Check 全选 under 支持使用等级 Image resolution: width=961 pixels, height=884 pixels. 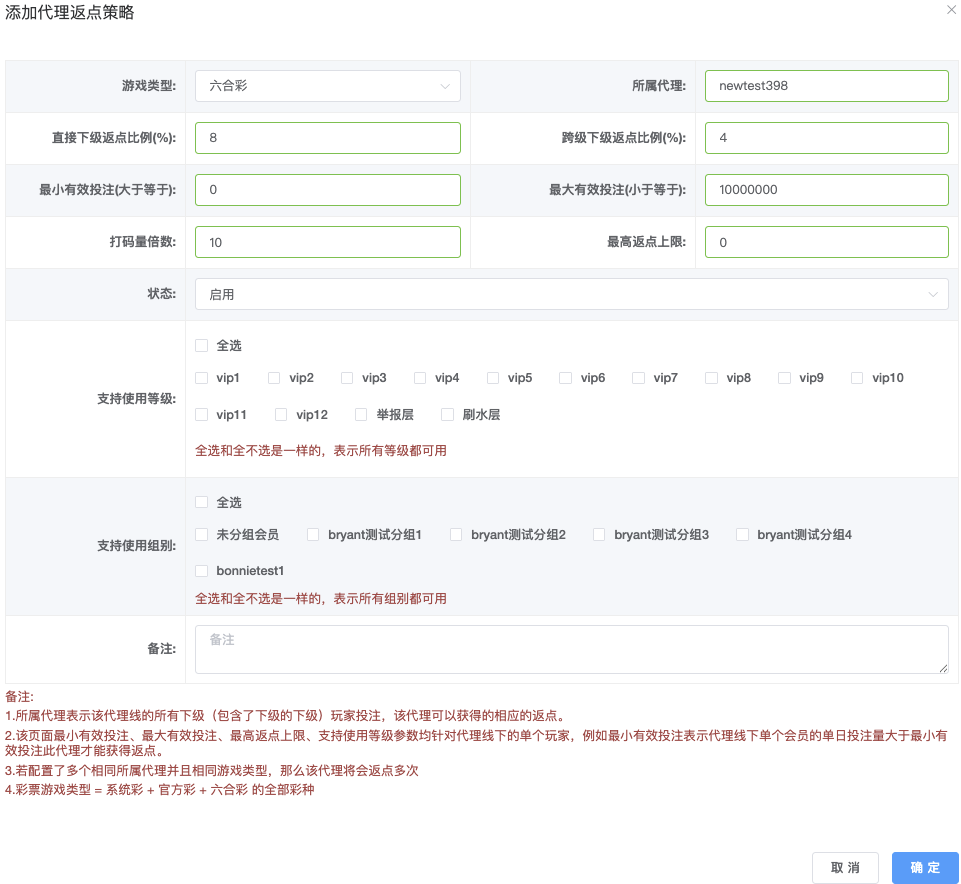202,346
